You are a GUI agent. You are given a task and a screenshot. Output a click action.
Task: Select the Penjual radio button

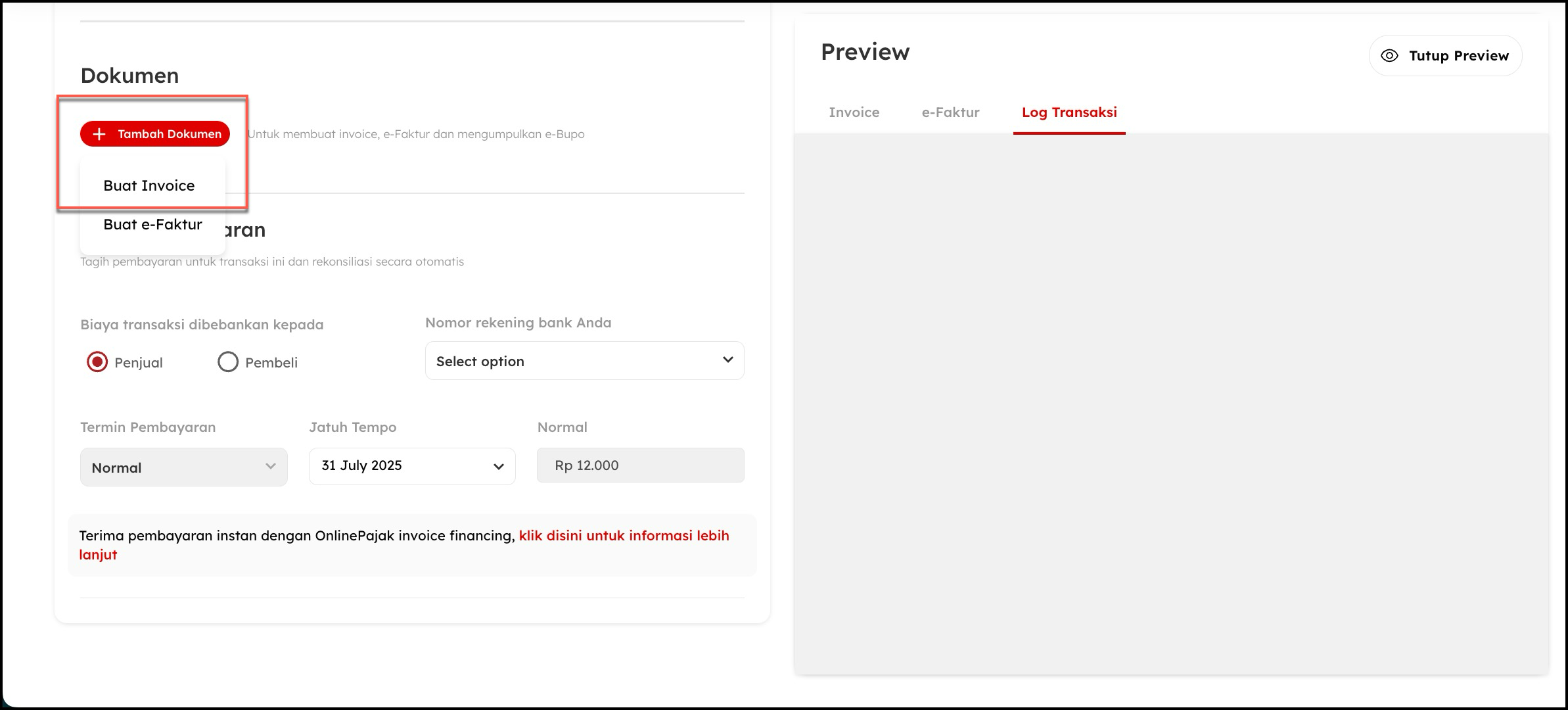click(97, 362)
